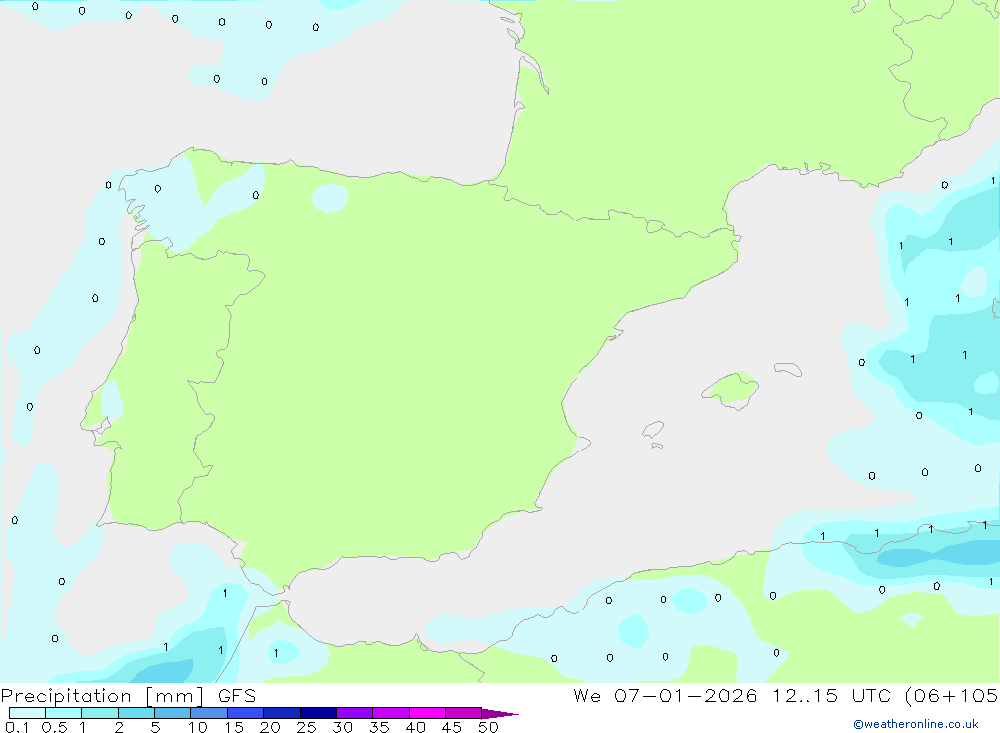1000x733 pixels.
Task: Click the 'We 07-01-2026' date text
Action: (665, 695)
